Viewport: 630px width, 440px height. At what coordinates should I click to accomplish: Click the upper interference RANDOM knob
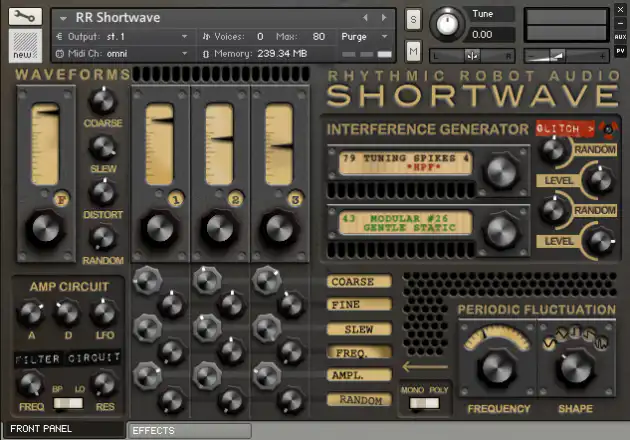click(x=554, y=150)
